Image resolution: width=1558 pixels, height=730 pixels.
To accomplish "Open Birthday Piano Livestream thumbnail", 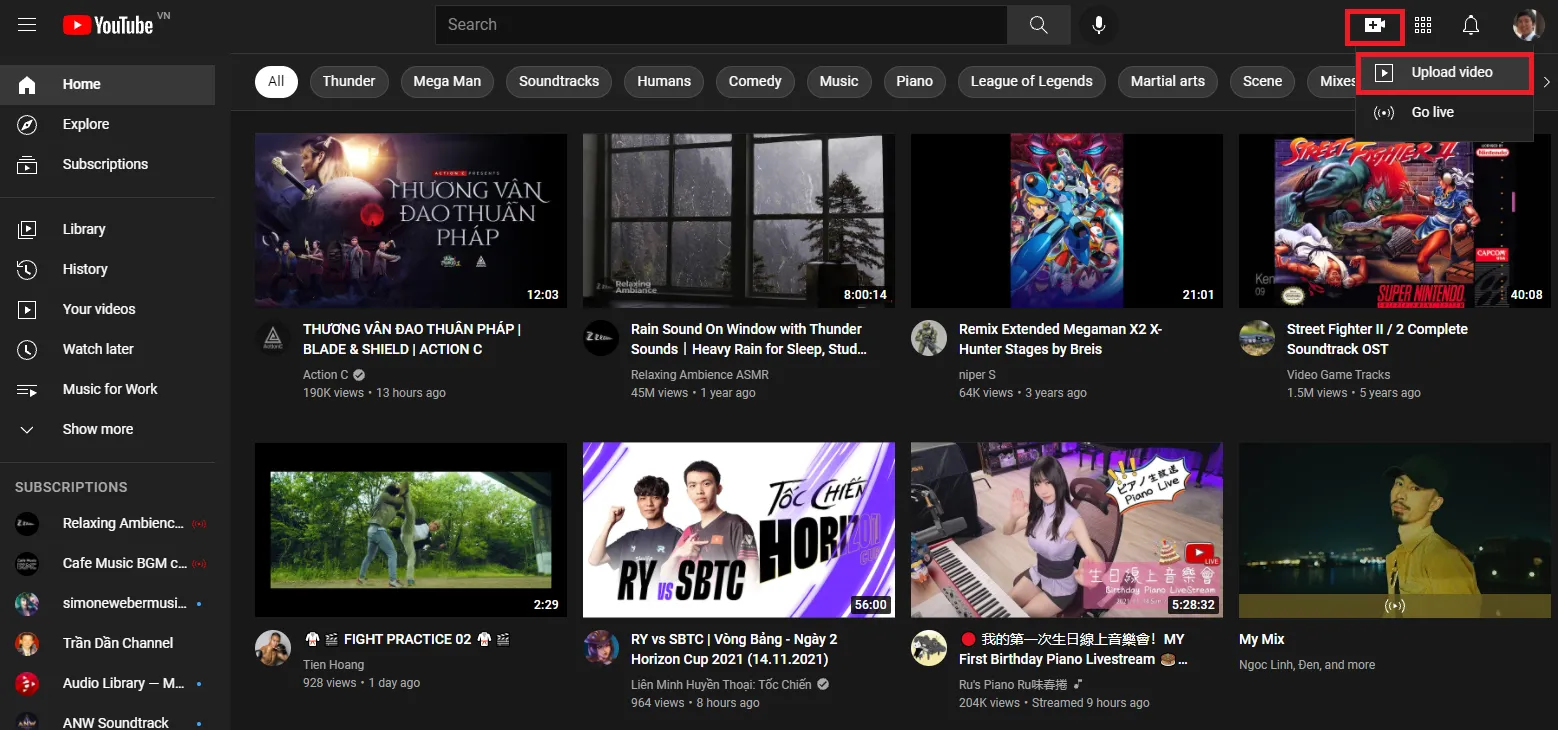I will point(1067,530).
